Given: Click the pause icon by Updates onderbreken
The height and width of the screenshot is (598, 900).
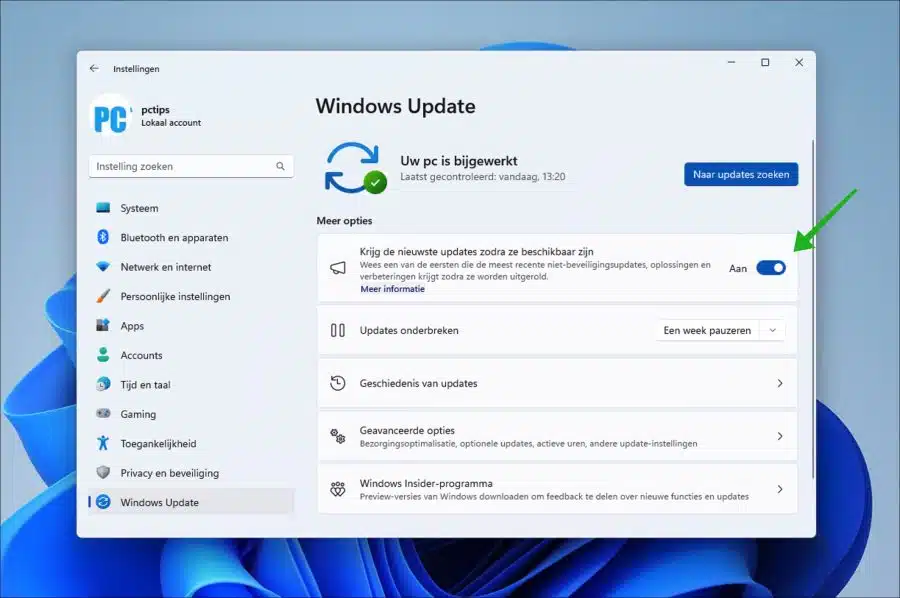Looking at the screenshot, I should (338, 330).
